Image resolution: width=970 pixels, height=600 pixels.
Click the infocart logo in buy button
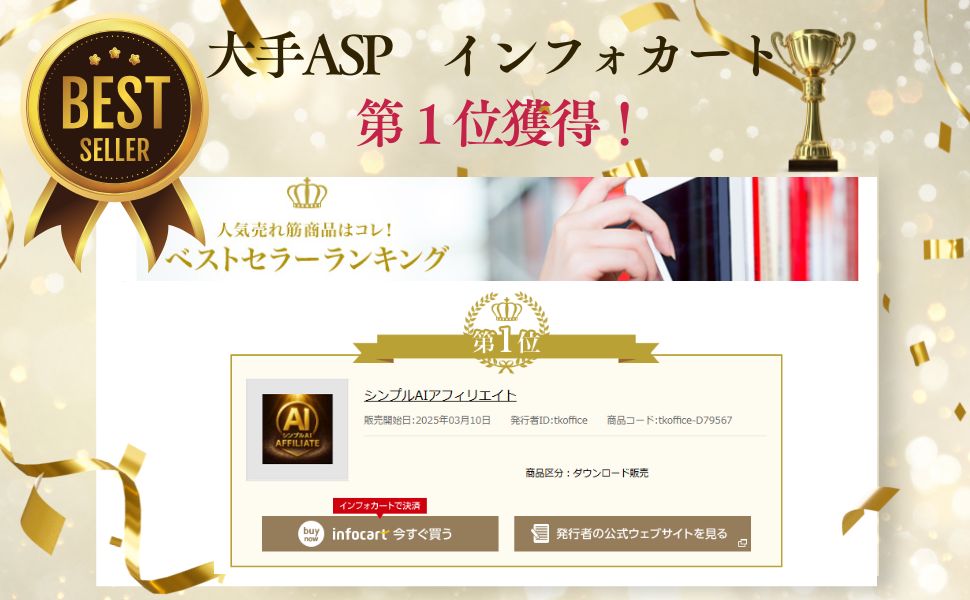[x=360, y=534]
